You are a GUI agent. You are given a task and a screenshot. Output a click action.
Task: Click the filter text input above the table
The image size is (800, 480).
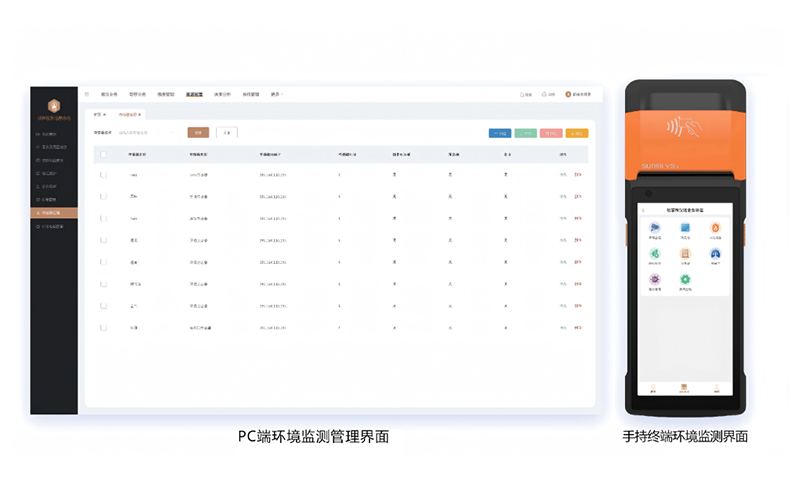[145, 132]
